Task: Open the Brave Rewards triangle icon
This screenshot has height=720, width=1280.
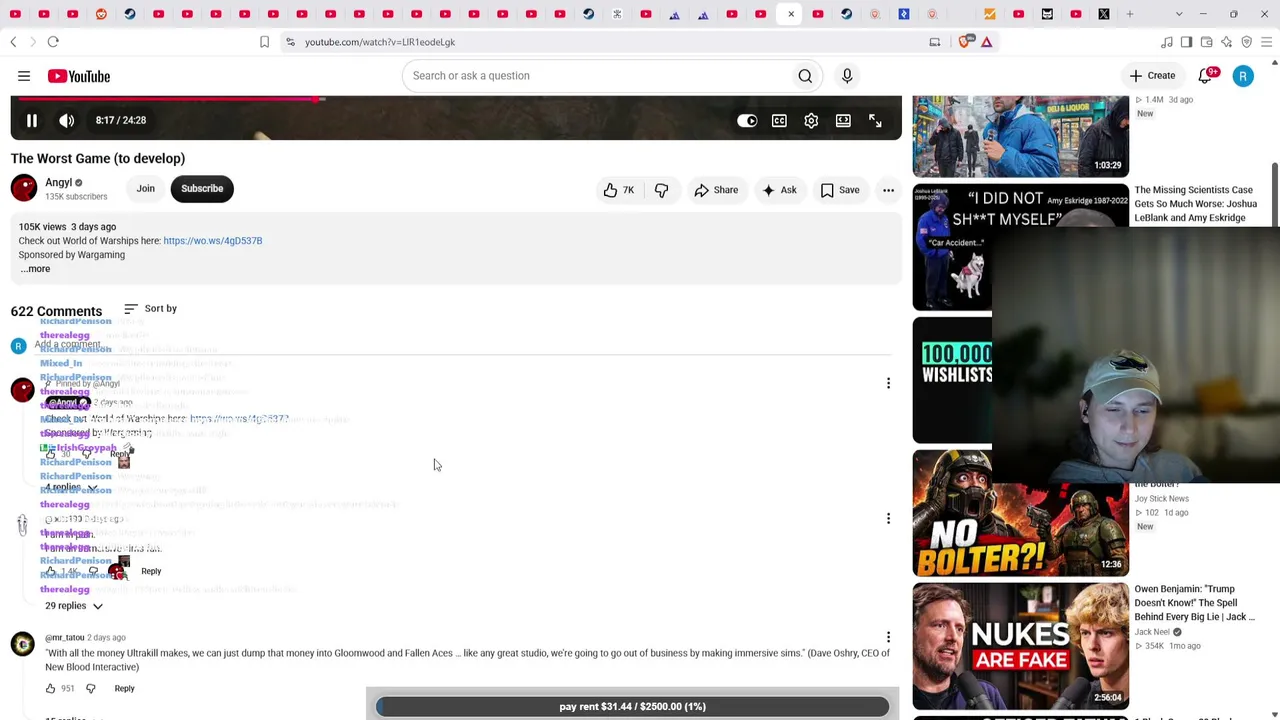Action: click(986, 42)
